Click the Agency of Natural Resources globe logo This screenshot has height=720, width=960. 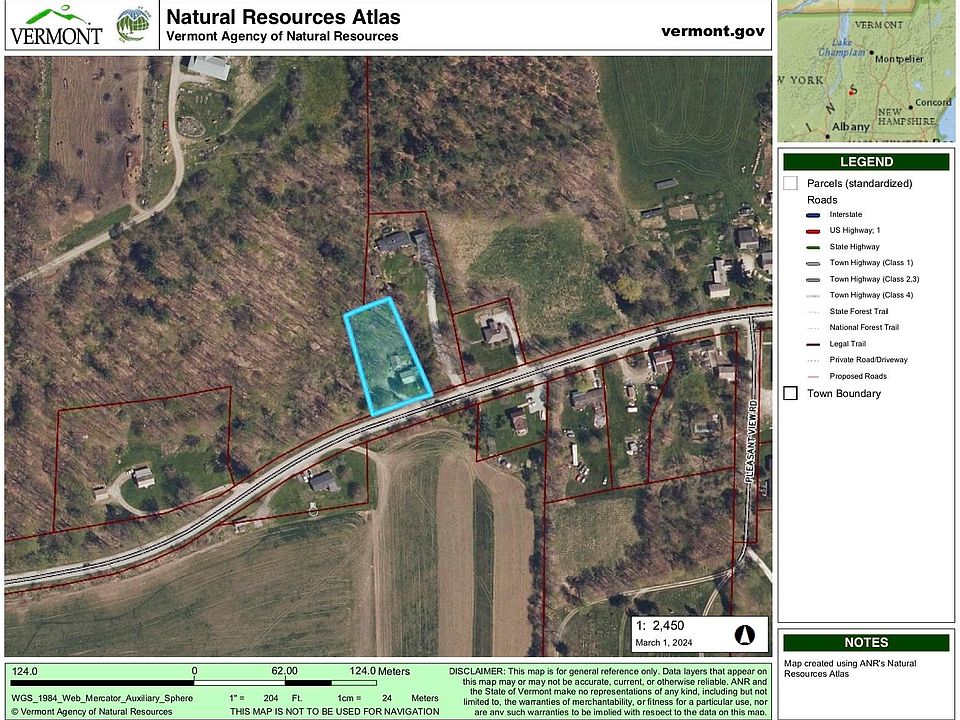[x=133, y=25]
